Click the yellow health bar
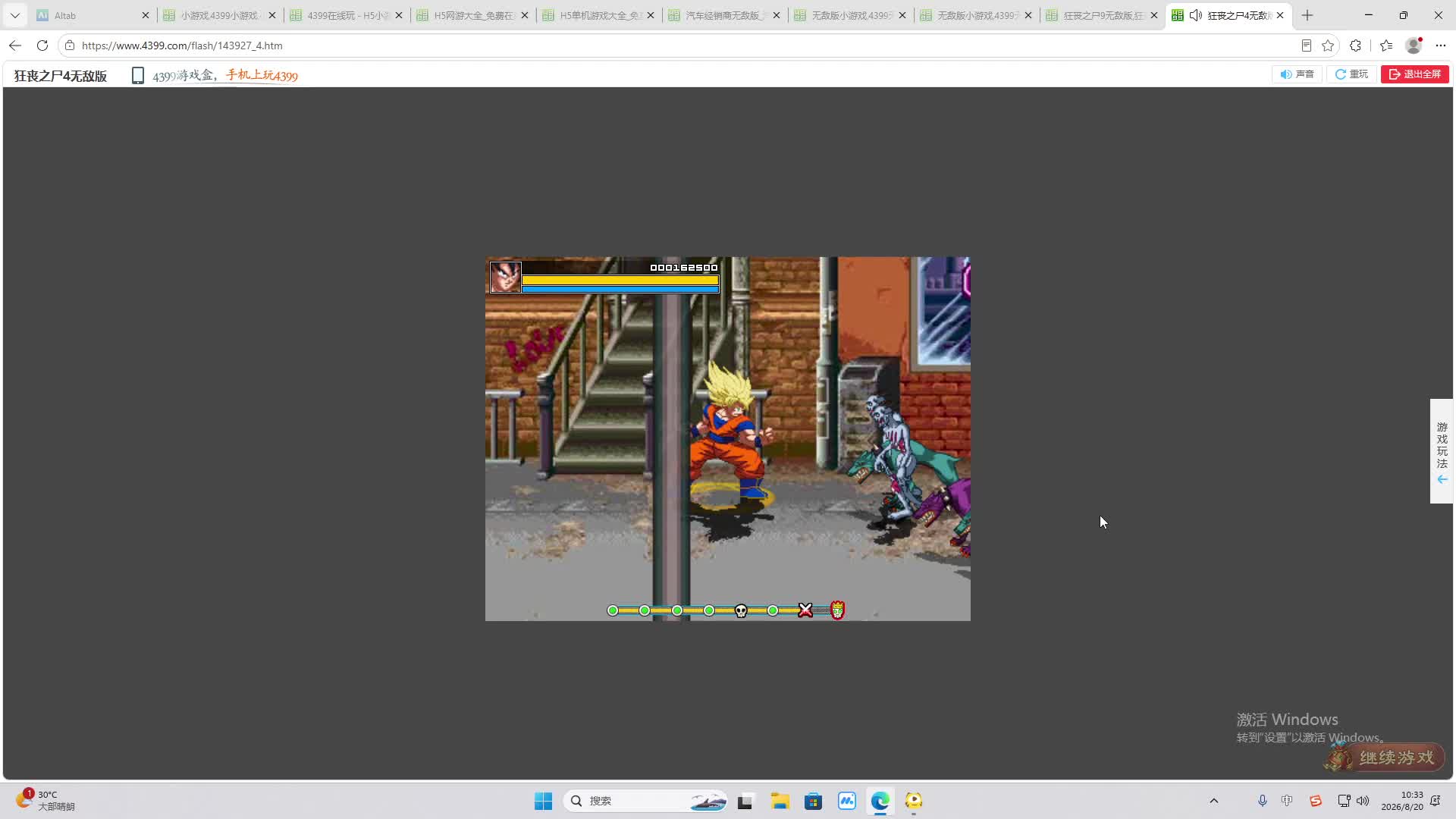1456x819 pixels. (x=620, y=280)
